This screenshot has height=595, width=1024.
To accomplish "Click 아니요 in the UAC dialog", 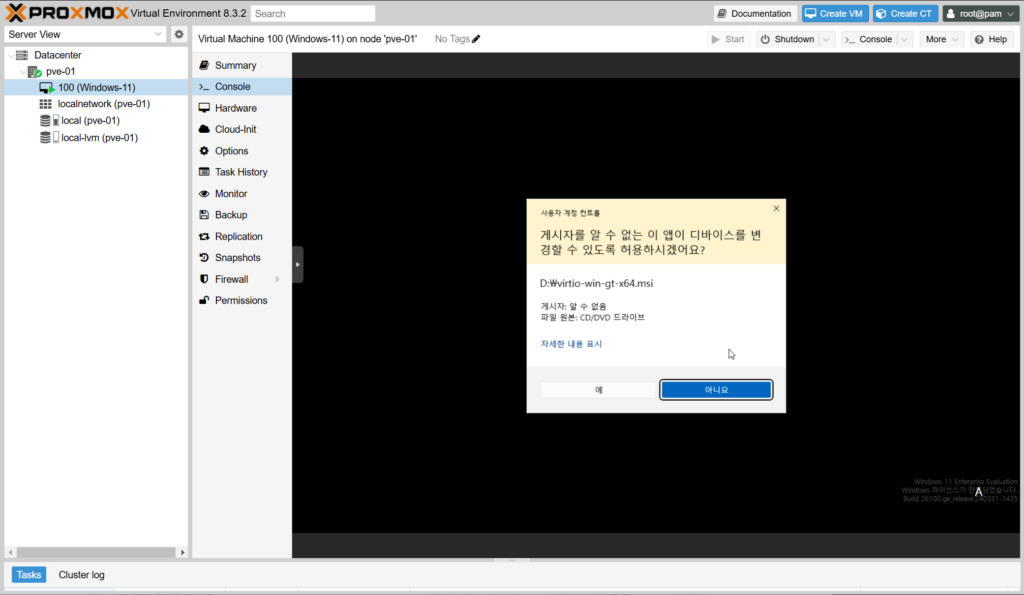I will 716,390.
